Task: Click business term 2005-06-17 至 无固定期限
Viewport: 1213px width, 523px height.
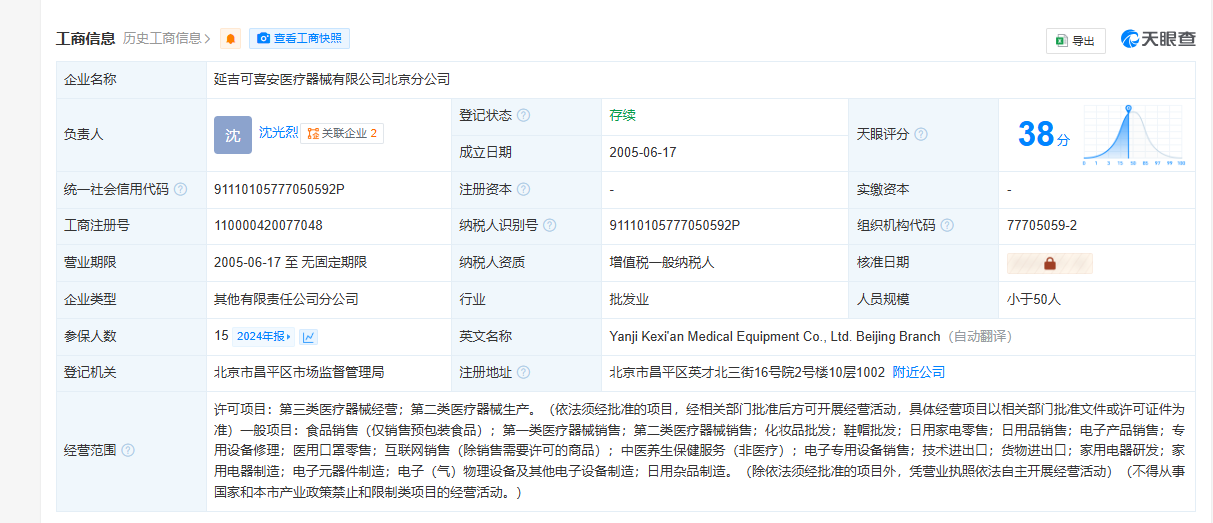Action: pyautogui.click(x=290, y=263)
